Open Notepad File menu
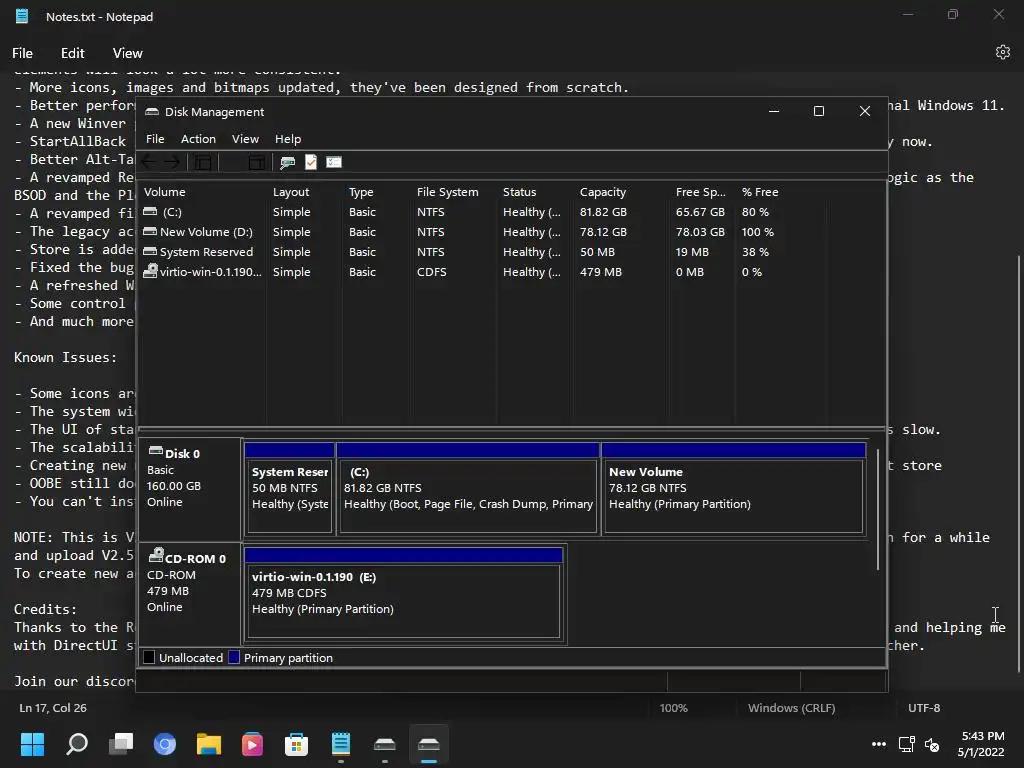The image size is (1024, 768). point(22,53)
